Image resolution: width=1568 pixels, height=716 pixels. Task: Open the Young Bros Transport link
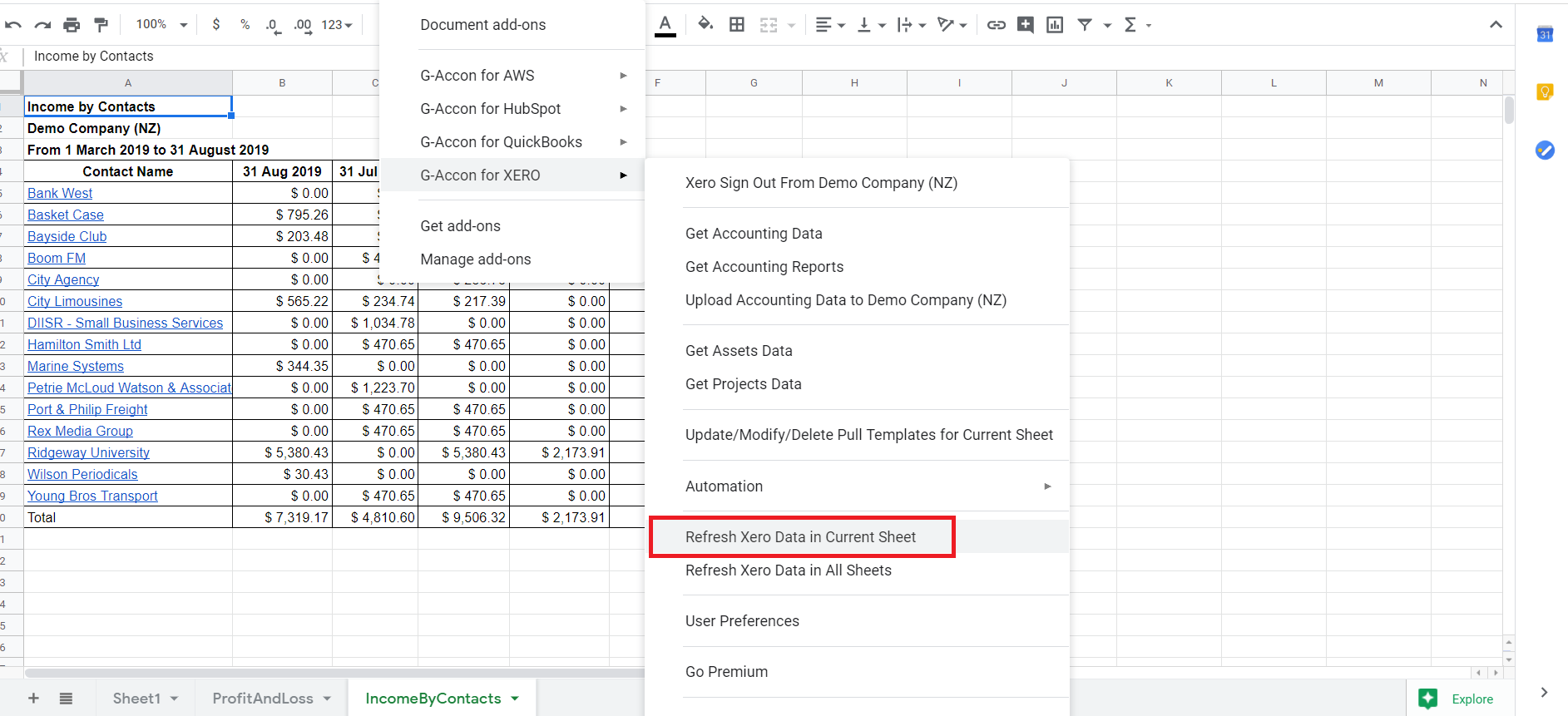coord(92,496)
